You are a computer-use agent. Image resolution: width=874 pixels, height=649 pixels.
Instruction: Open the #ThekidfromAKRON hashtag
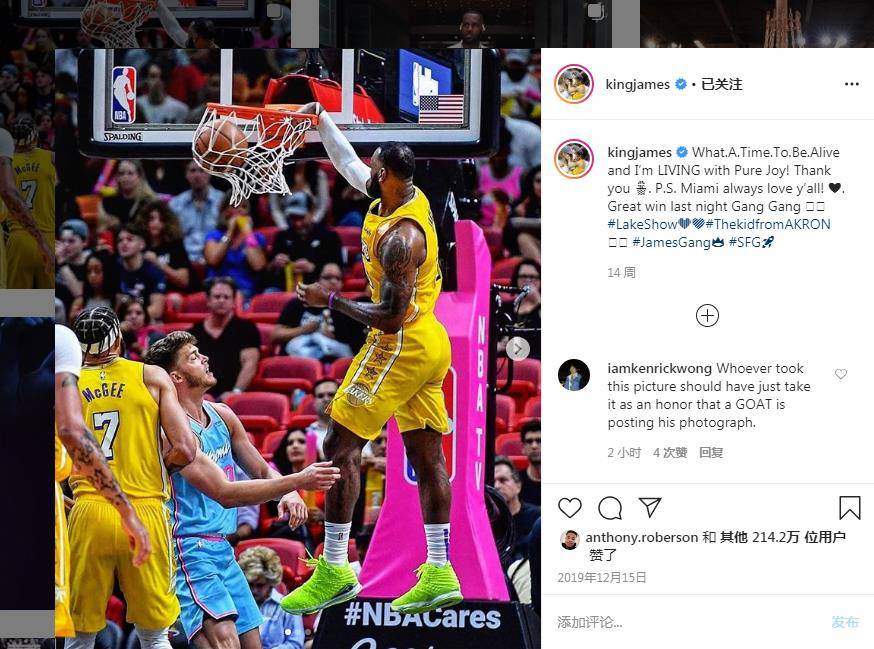[768, 224]
